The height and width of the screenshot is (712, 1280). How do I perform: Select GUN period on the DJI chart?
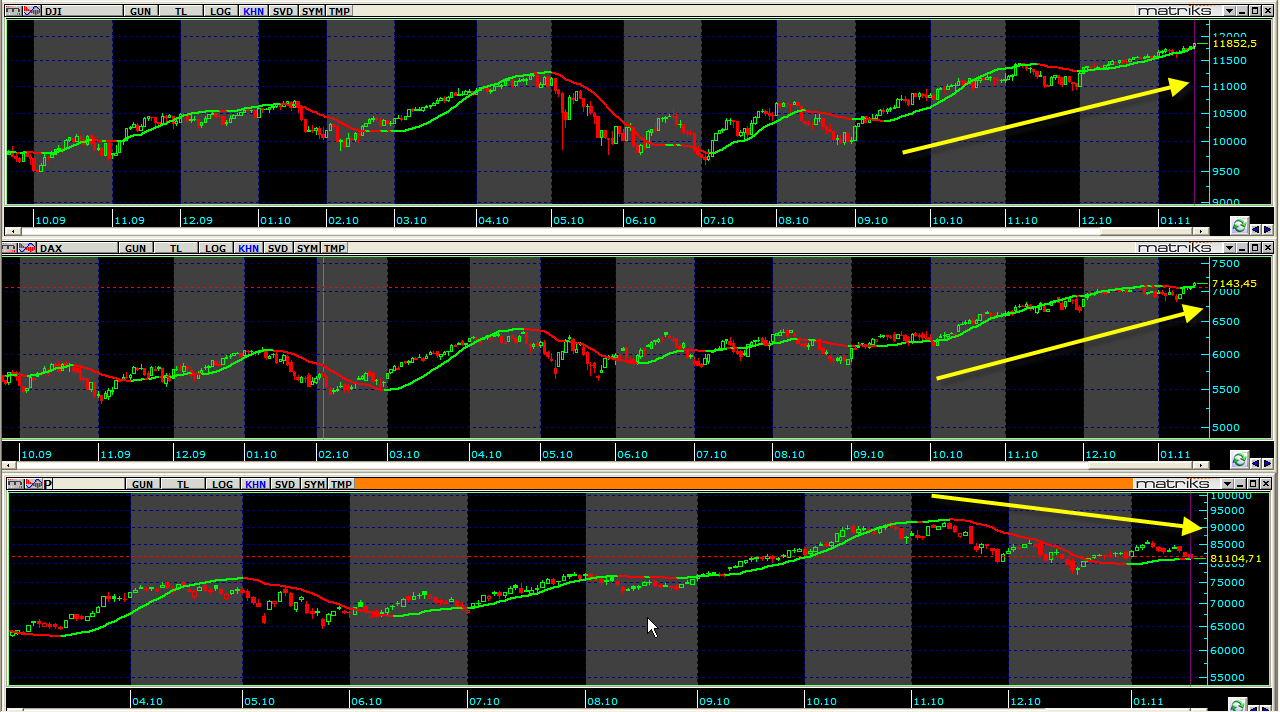141,11
